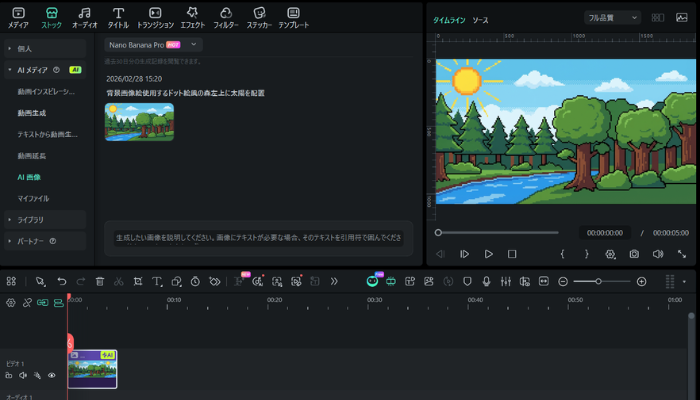The height and width of the screenshot is (400, 700).
Task: Take a snapshot with the camera icon
Action: (634, 254)
